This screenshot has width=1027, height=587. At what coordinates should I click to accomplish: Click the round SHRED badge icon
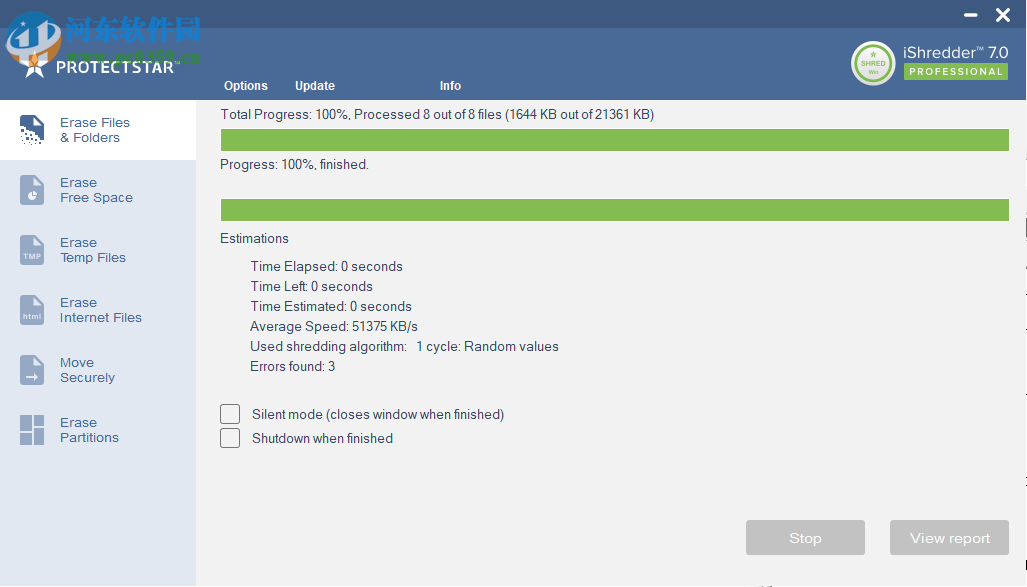(x=873, y=63)
